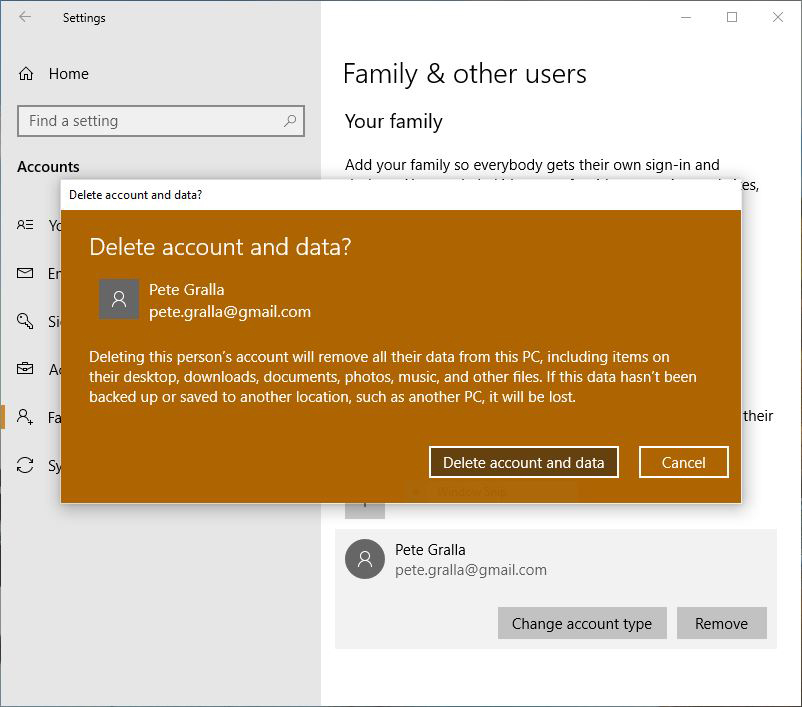The image size is (802, 707).
Task: Open Access work or school briefcase icon
Action: click(25, 369)
